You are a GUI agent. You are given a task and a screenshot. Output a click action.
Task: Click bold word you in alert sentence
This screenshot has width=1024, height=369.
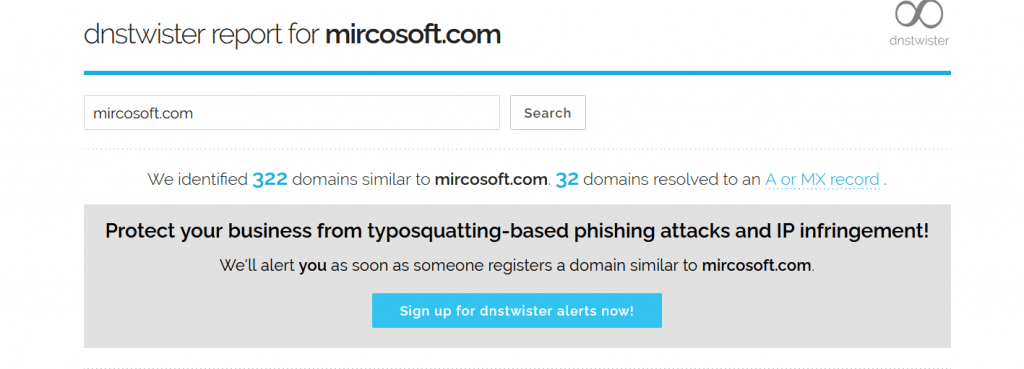[x=313, y=266]
